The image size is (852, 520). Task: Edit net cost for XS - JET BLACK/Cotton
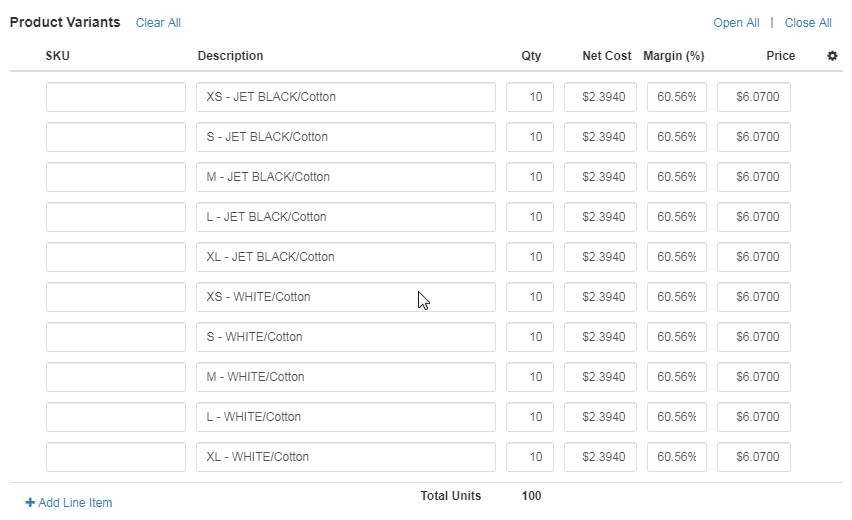tap(600, 97)
